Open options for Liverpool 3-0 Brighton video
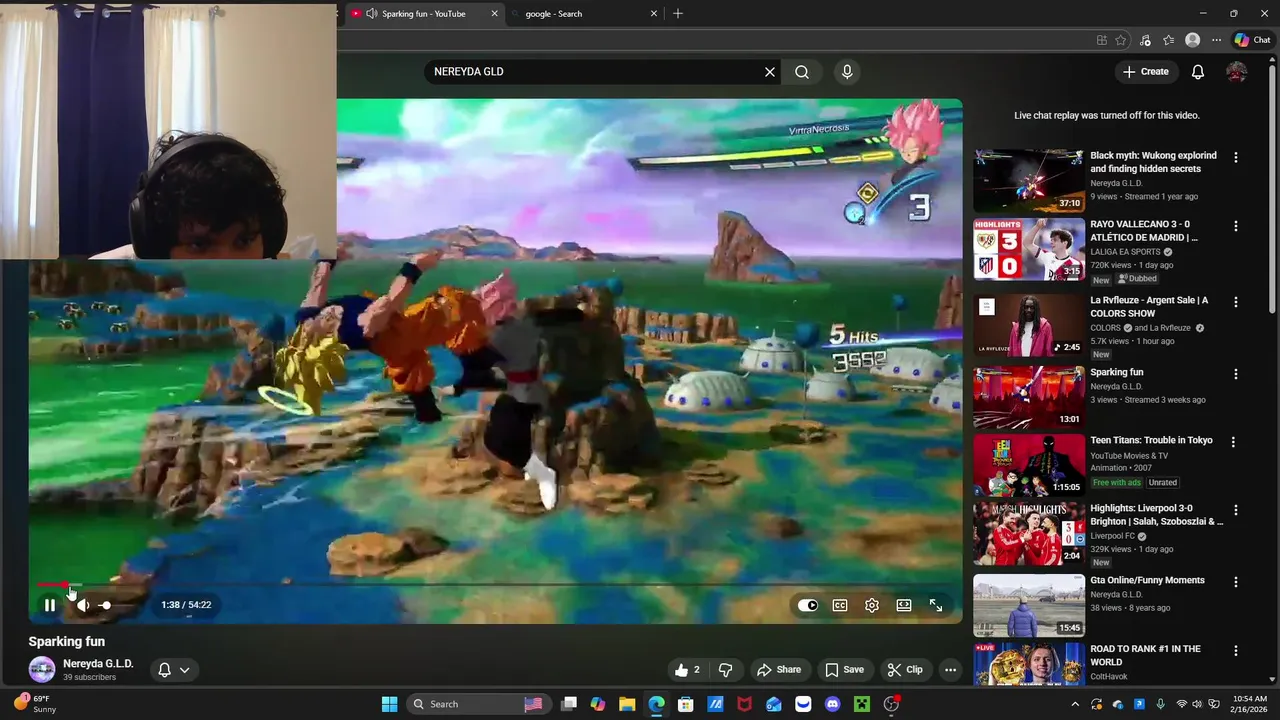Viewport: 1280px width, 720px height. 1236,510
